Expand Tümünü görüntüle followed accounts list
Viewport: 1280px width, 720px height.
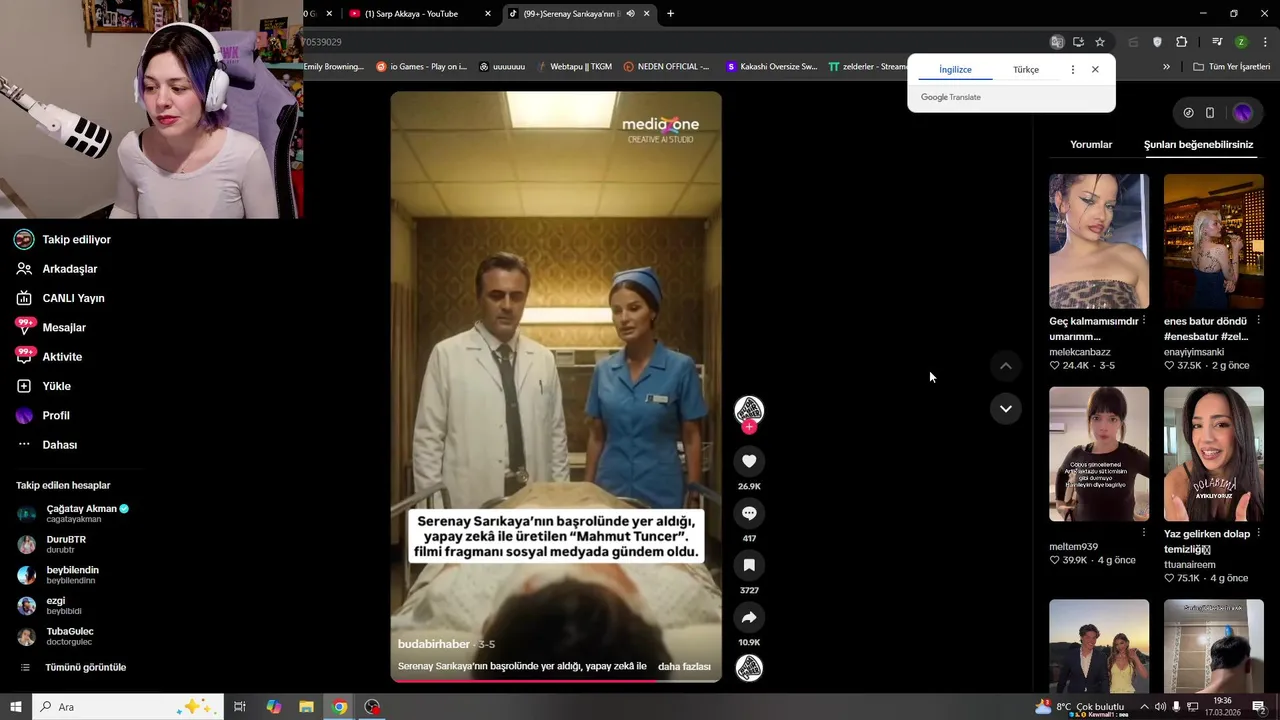76,668
